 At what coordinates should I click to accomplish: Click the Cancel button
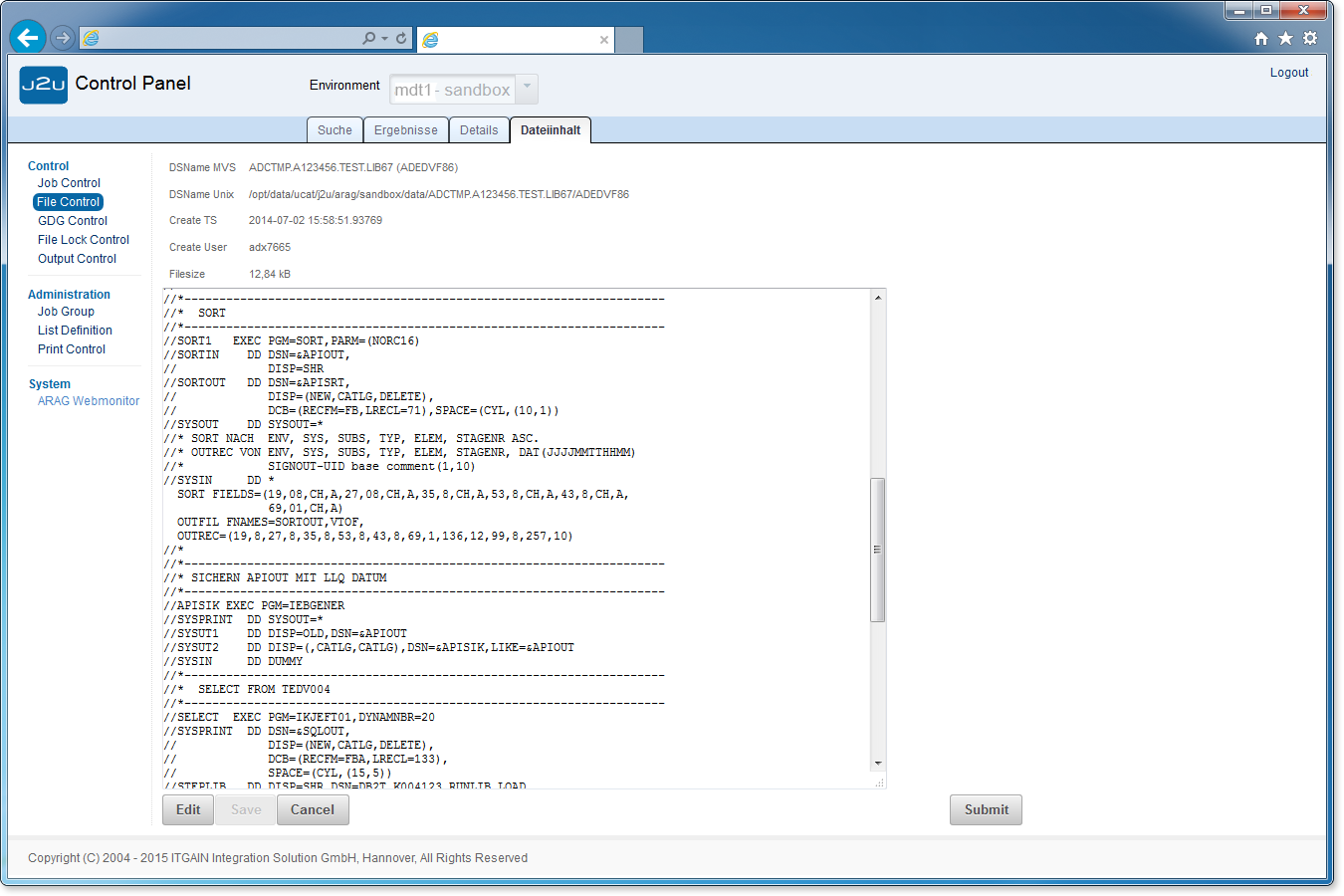[x=313, y=809]
